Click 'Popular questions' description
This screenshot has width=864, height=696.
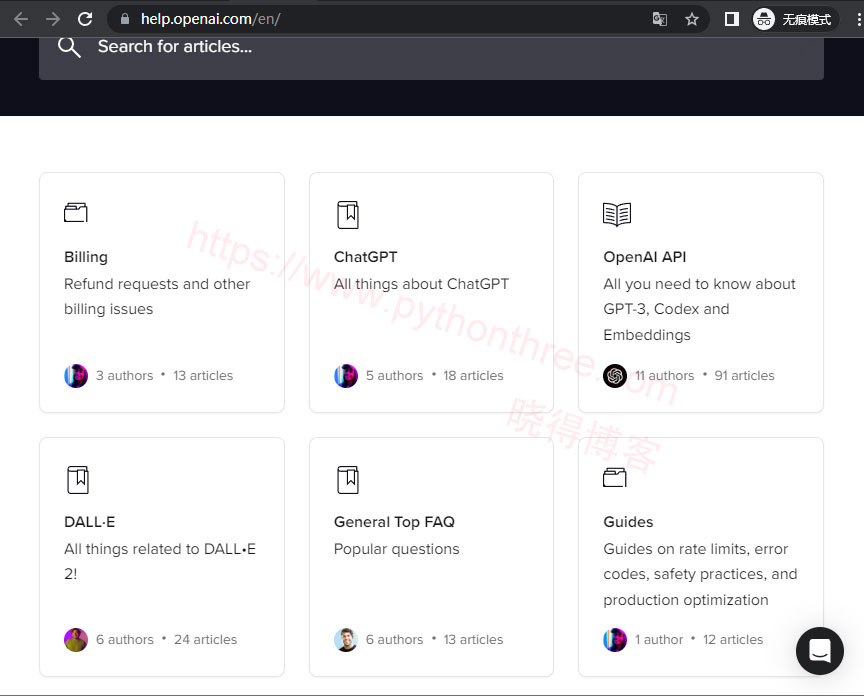[396, 549]
